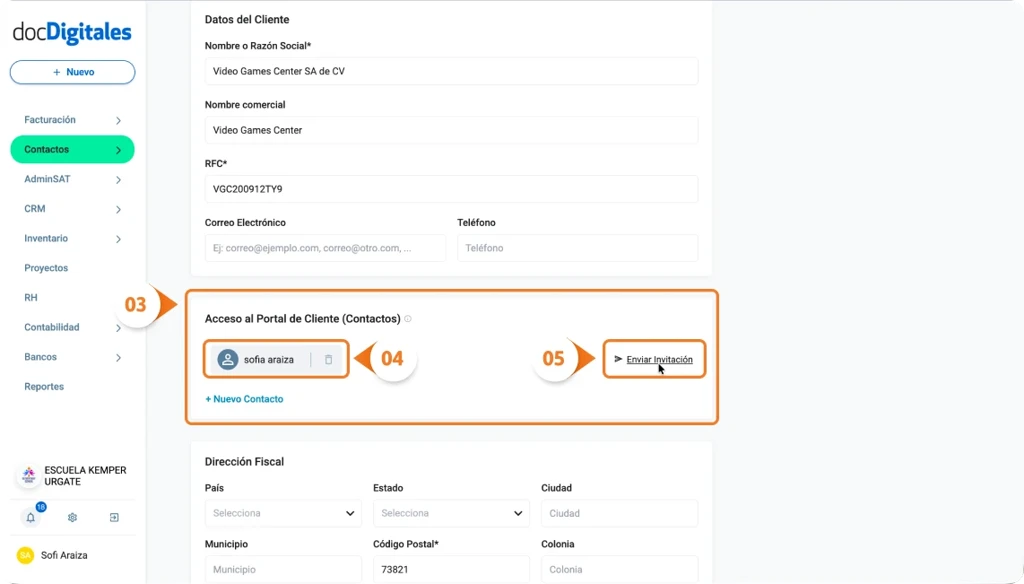Open the Inventario menu item

click(46, 238)
